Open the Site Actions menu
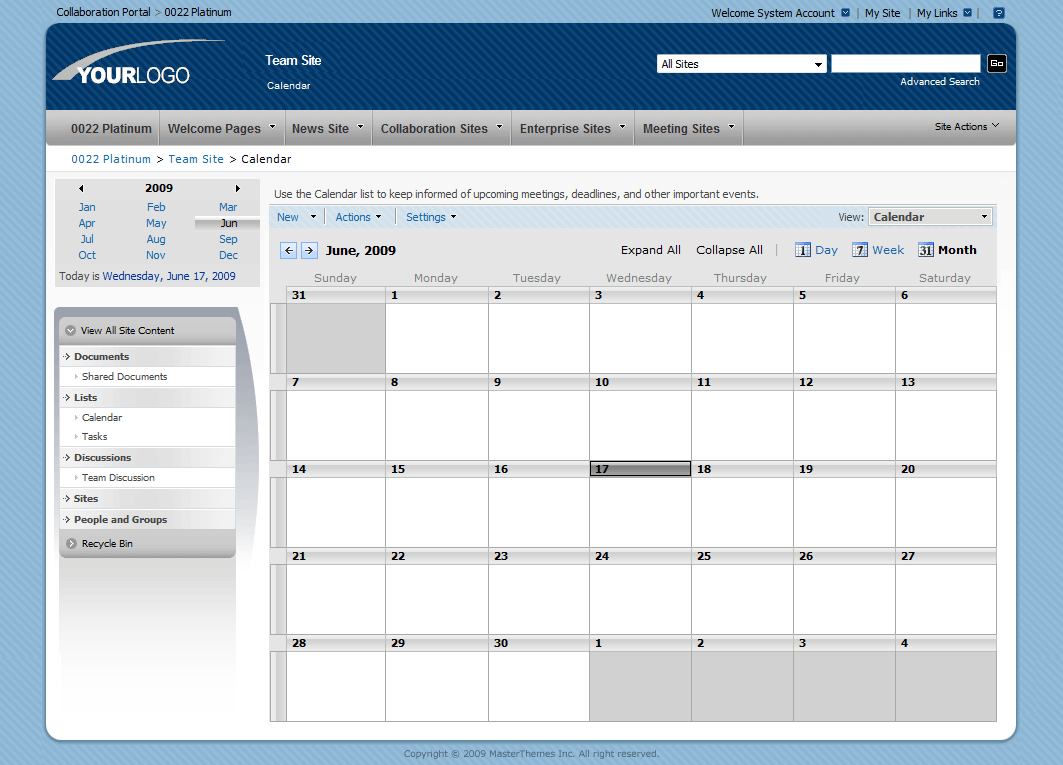Screen dimensions: 1063x765 (x=964, y=126)
